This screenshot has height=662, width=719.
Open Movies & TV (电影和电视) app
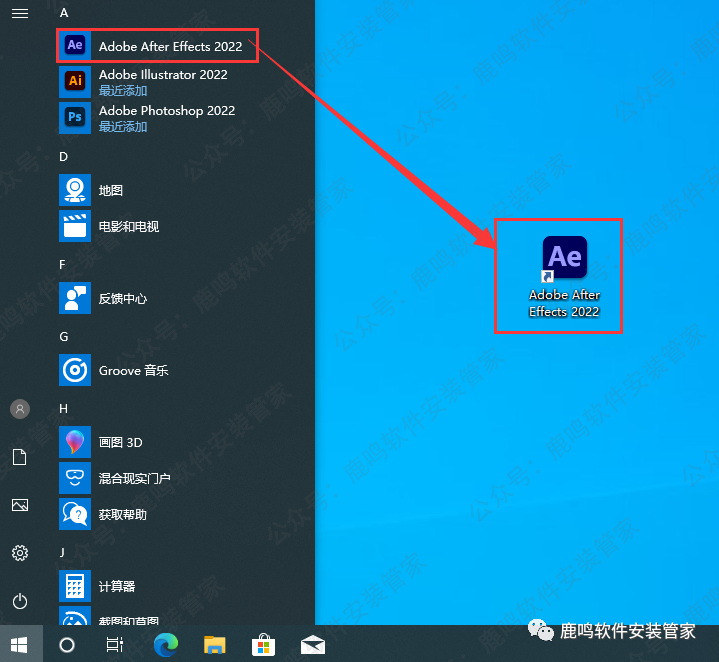(128, 227)
